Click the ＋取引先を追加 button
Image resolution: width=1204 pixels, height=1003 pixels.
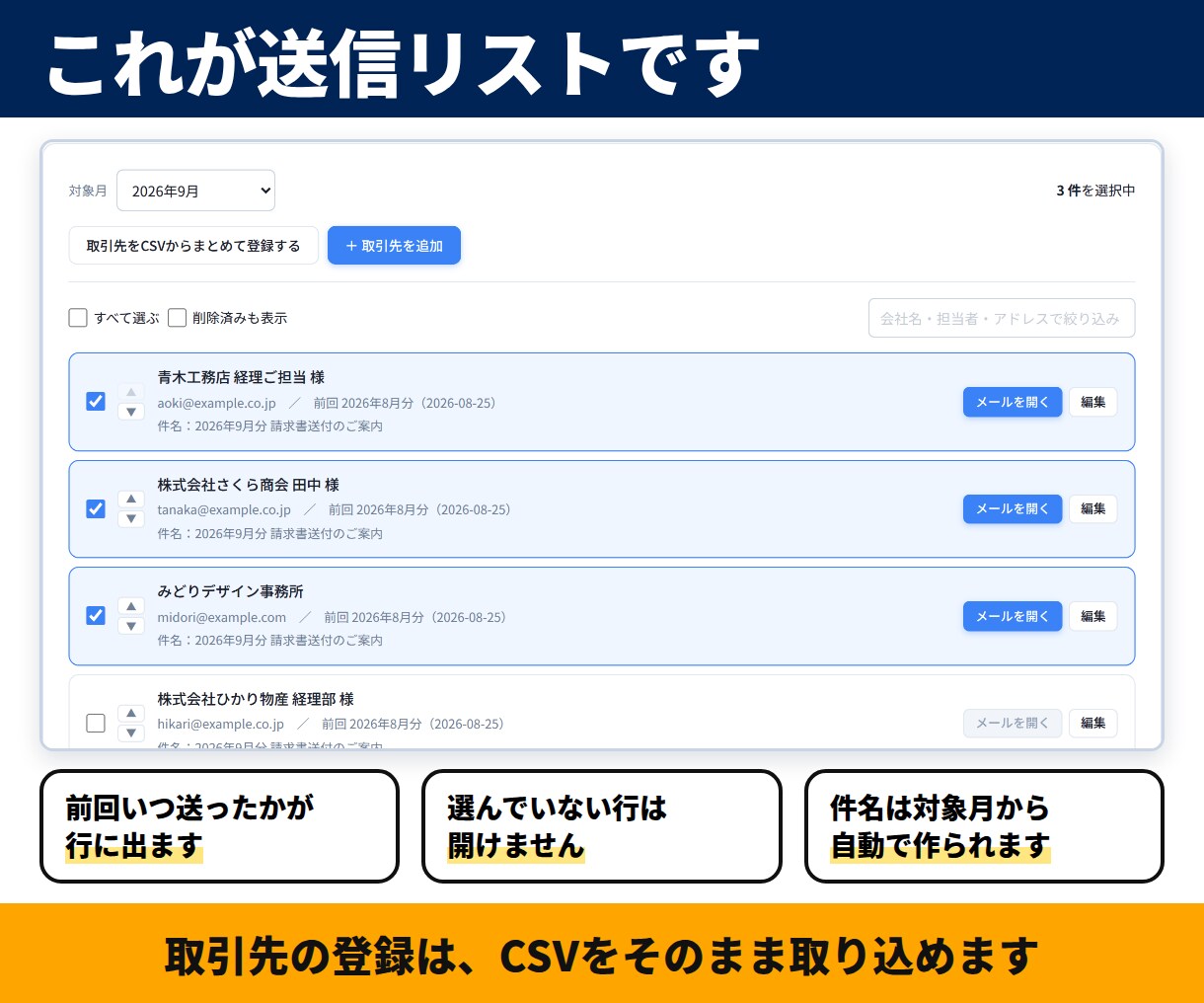(x=394, y=246)
